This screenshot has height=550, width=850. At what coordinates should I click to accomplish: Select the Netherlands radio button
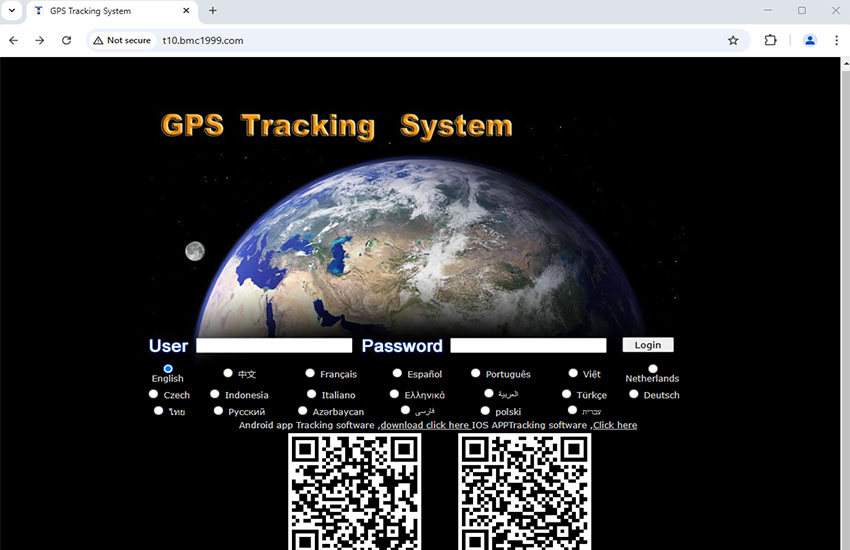(653, 368)
